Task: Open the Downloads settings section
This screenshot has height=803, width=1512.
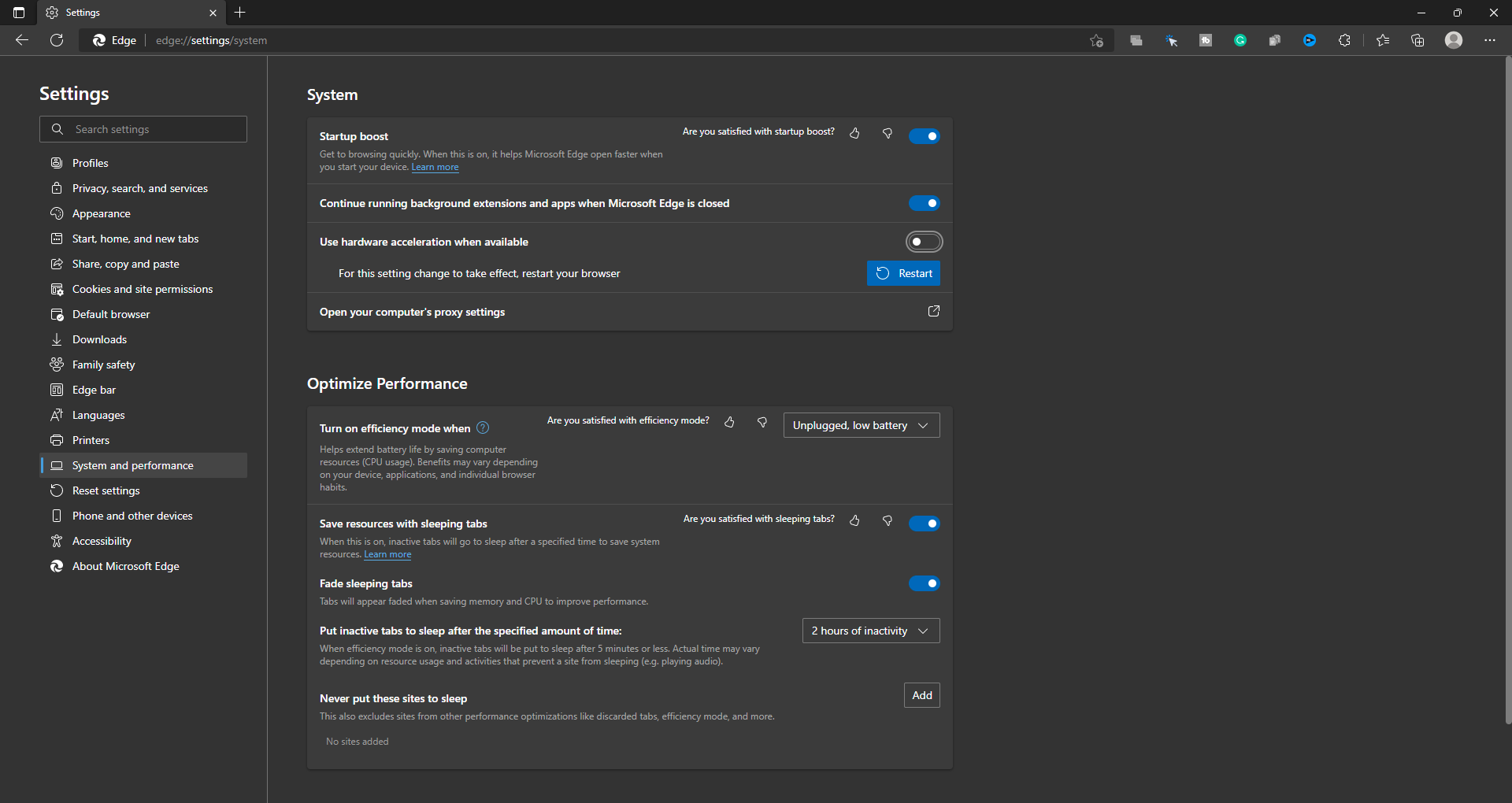Action: tap(99, 339)
